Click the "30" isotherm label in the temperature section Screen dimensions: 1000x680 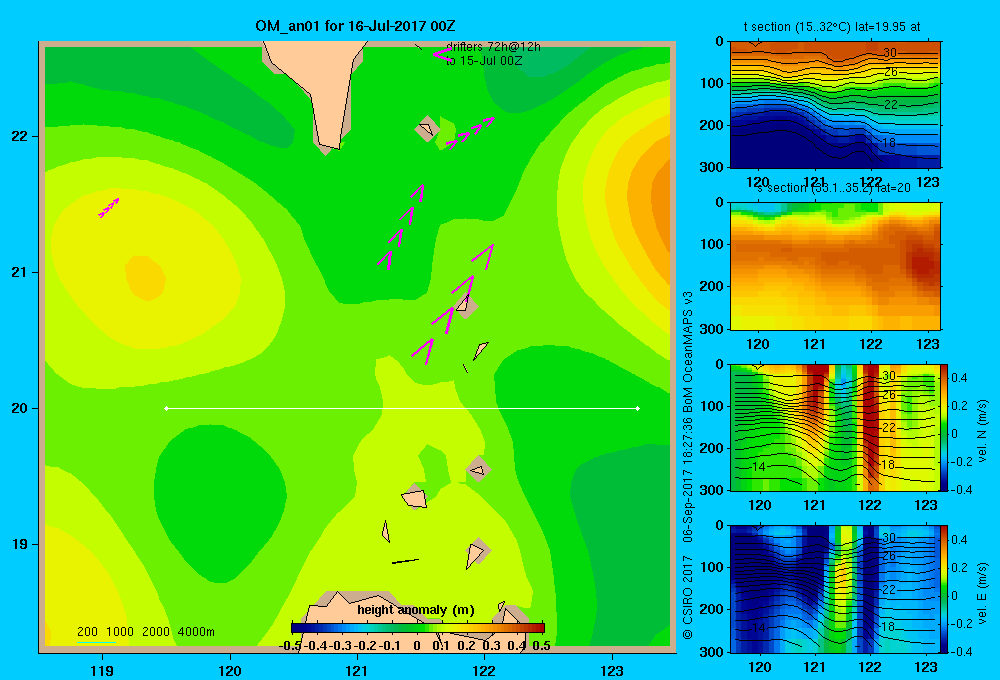[x=890, y=53]
